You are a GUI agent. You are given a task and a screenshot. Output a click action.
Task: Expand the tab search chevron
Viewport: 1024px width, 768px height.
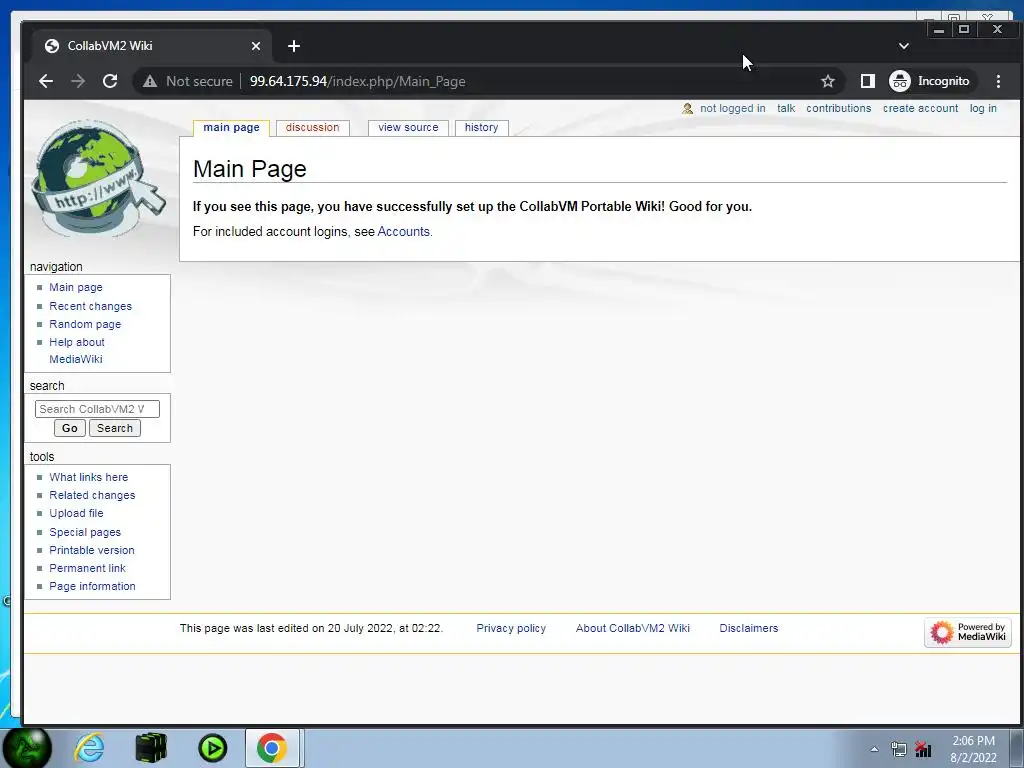pos(903,46)
